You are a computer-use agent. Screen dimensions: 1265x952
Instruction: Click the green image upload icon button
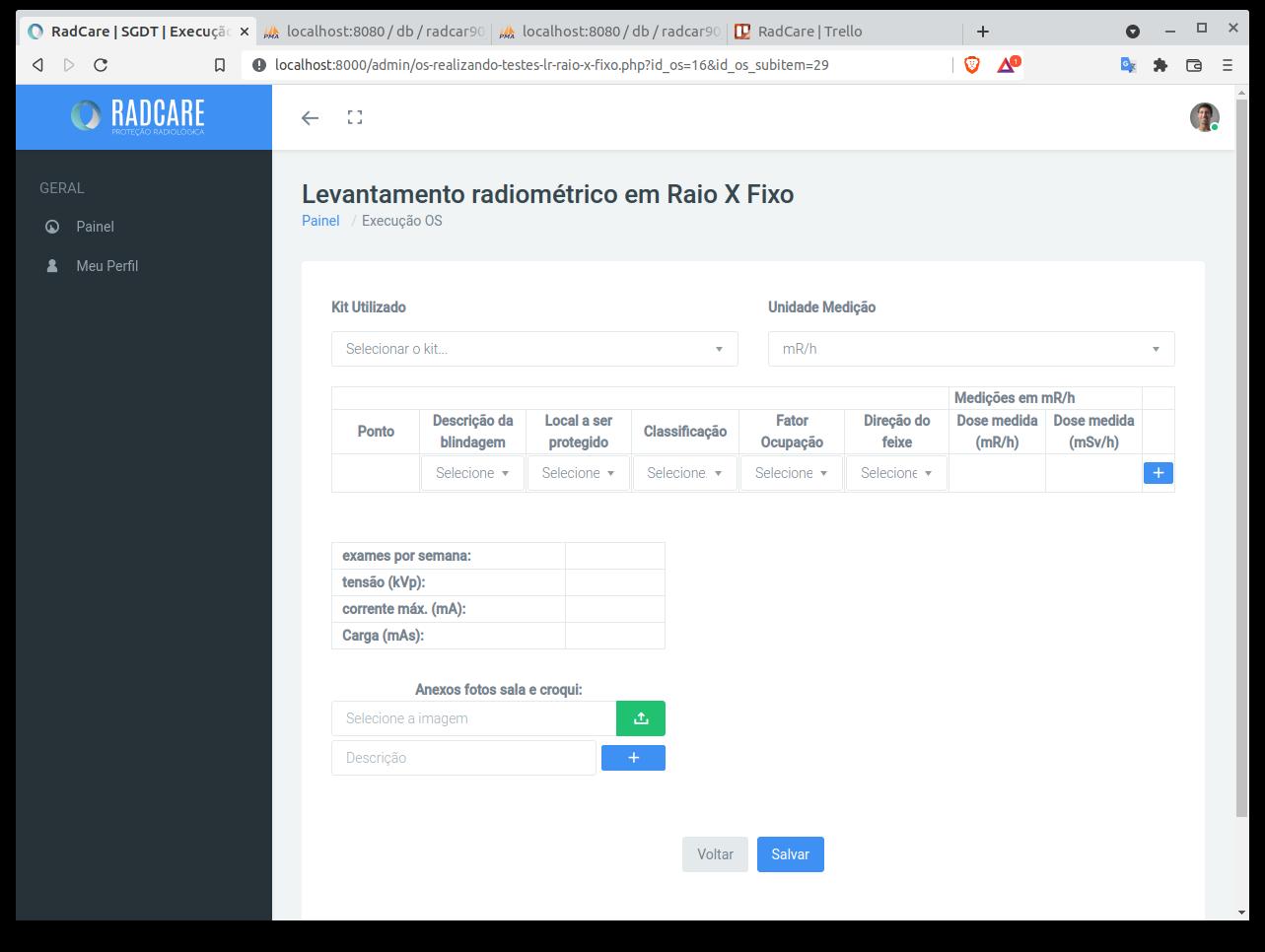coord(640,718)
